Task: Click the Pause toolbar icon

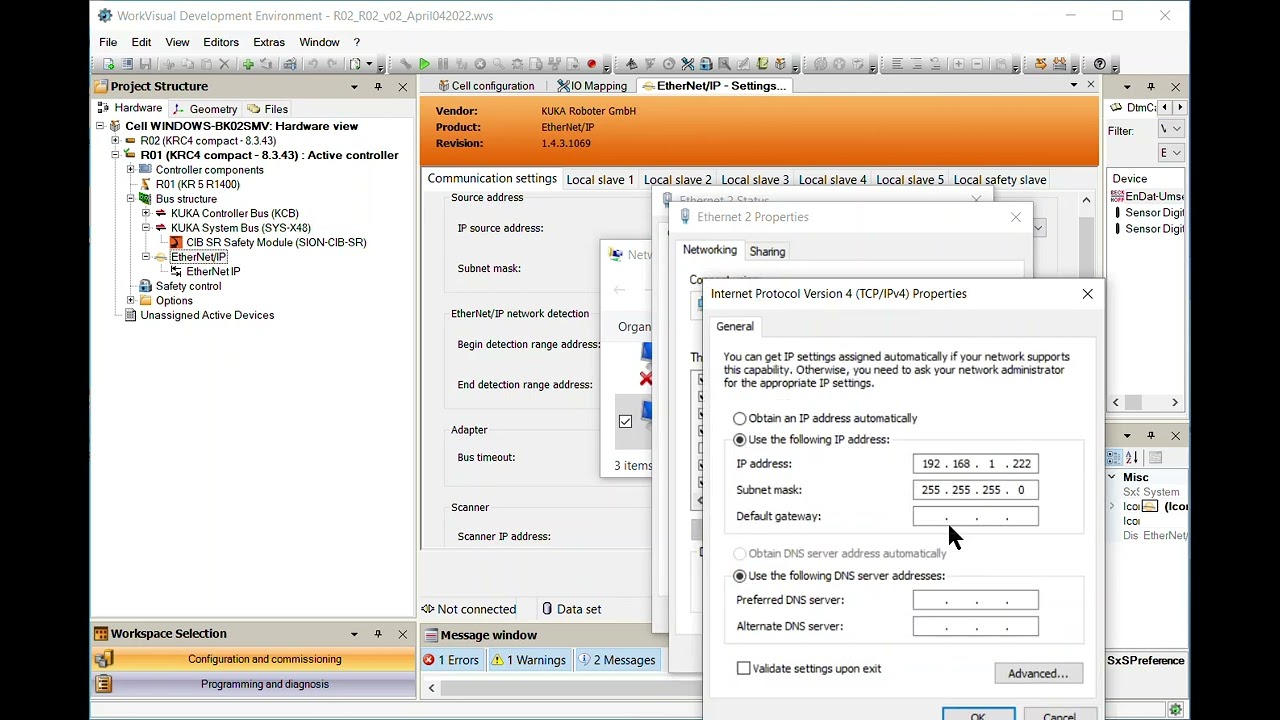Action: (x=443, y=64)
